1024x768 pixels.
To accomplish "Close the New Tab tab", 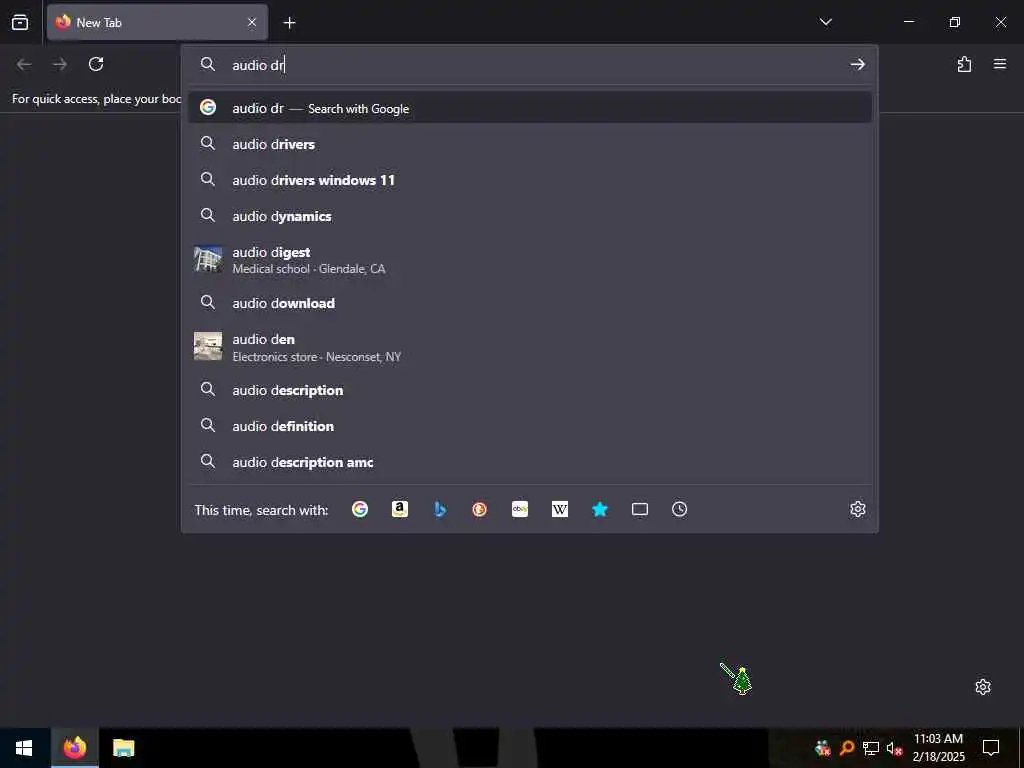I will point(252,22).
